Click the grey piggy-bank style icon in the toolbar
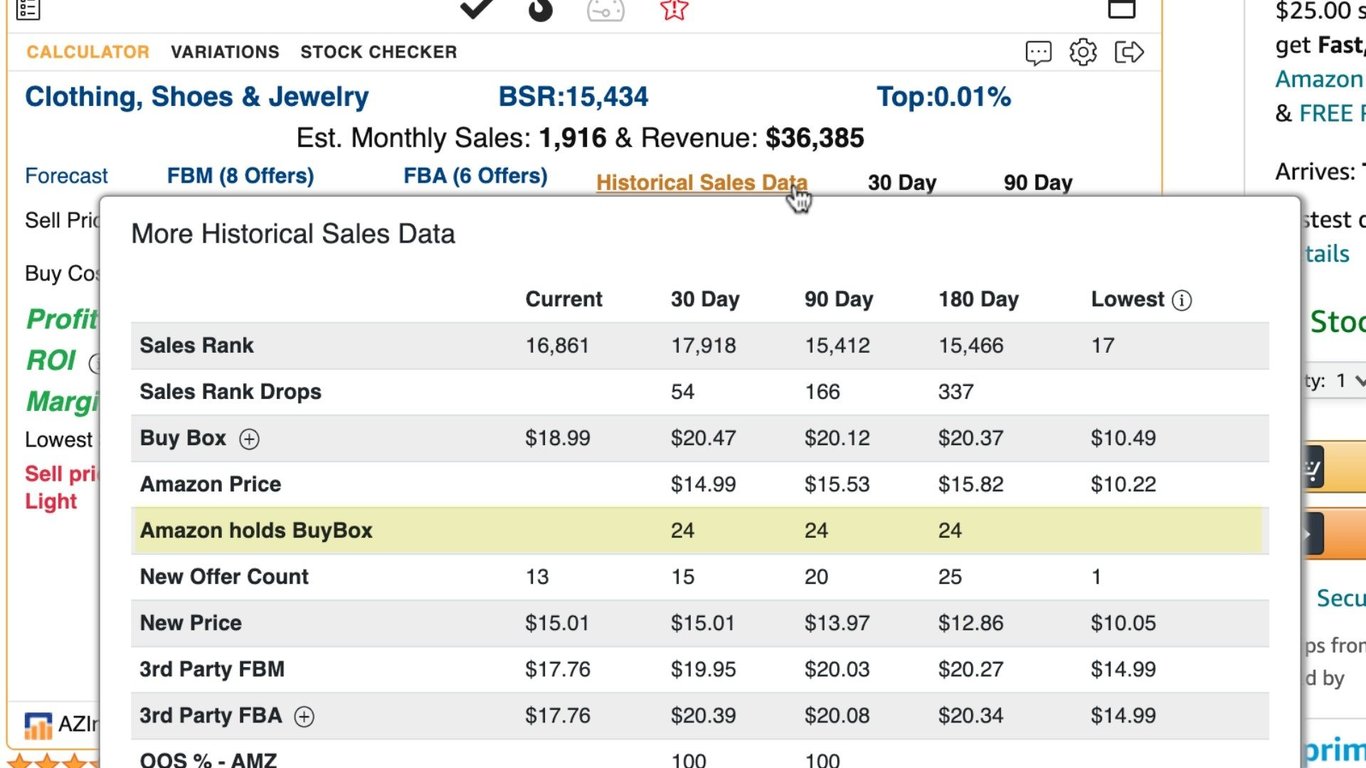Viewport: 1366px width, 768px height. [606, 10]
